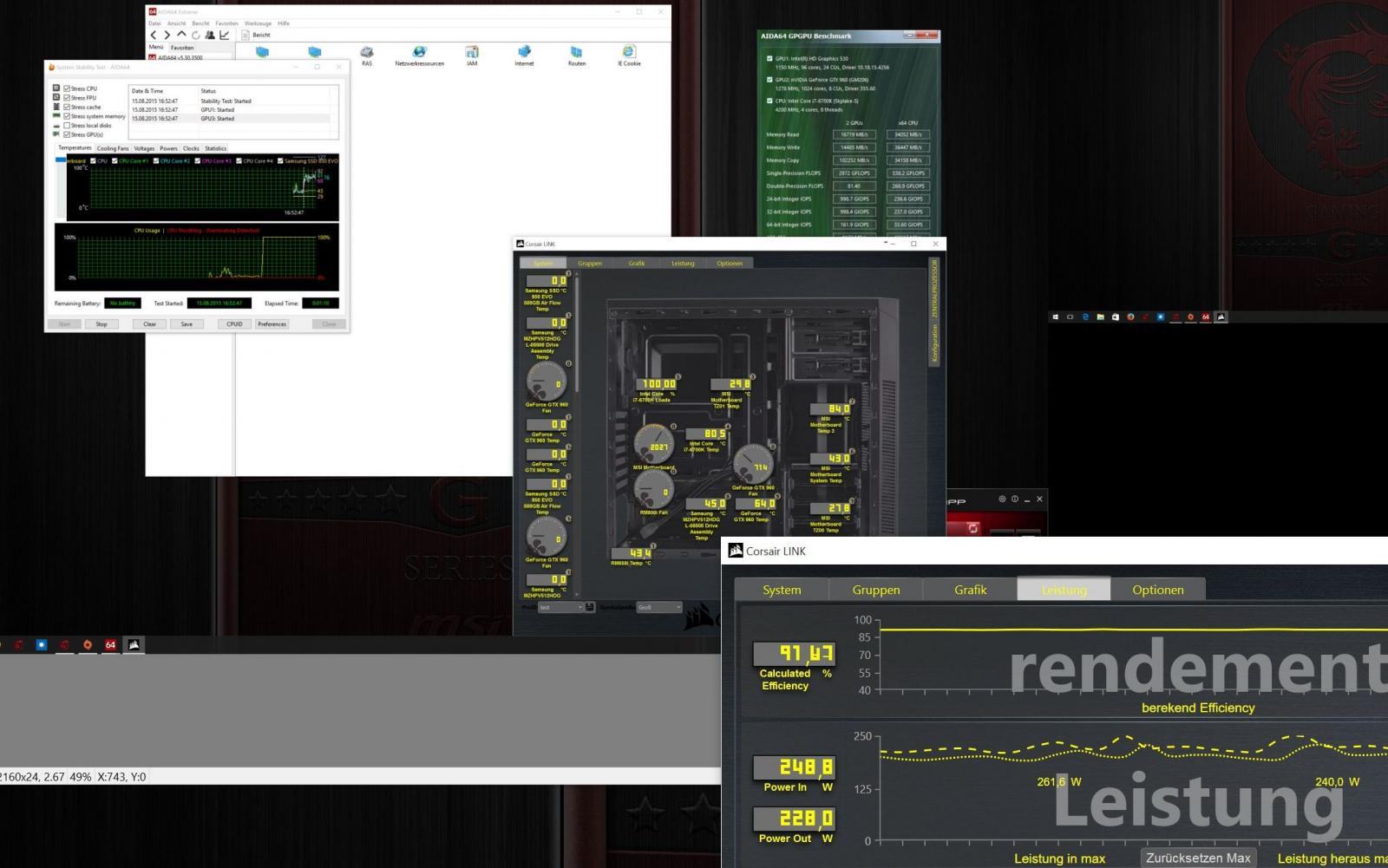Select the Favoriten tab in AIDA64 Extreme sidebar

click(x=182, y=48)
